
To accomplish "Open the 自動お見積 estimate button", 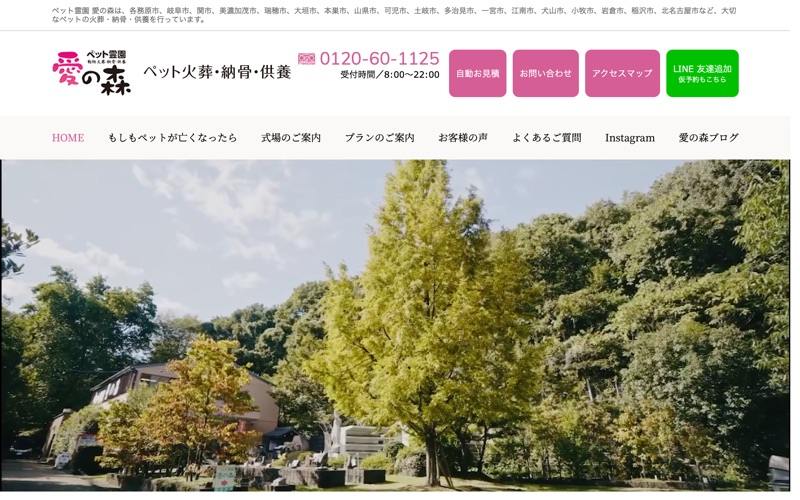I will click(x=477, y=73).
